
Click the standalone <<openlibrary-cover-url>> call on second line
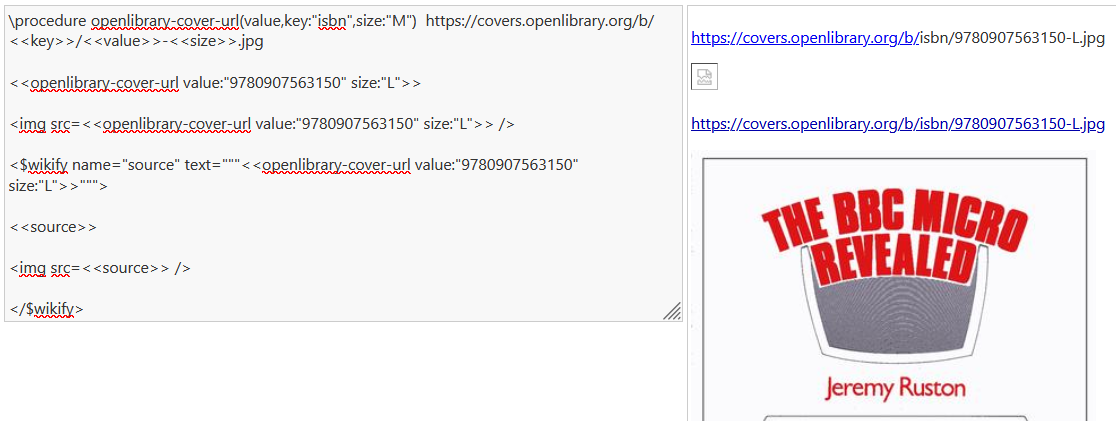click(215, 83)
